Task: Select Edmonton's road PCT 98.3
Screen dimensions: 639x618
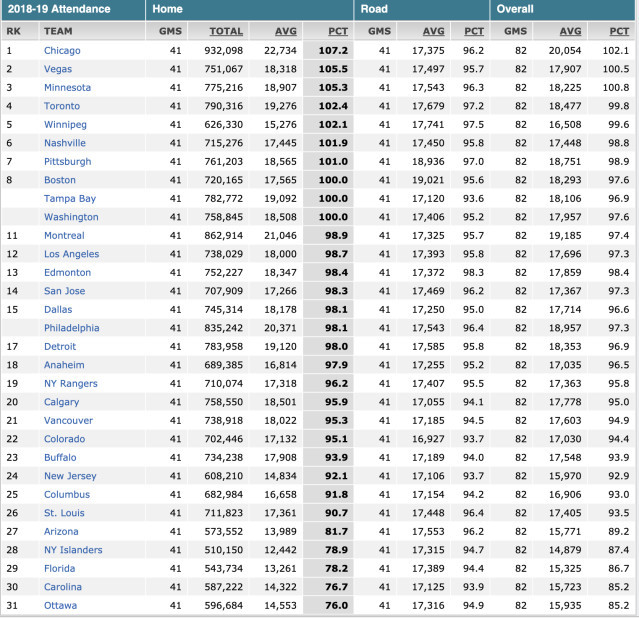Action: click(x=473, y=272)
